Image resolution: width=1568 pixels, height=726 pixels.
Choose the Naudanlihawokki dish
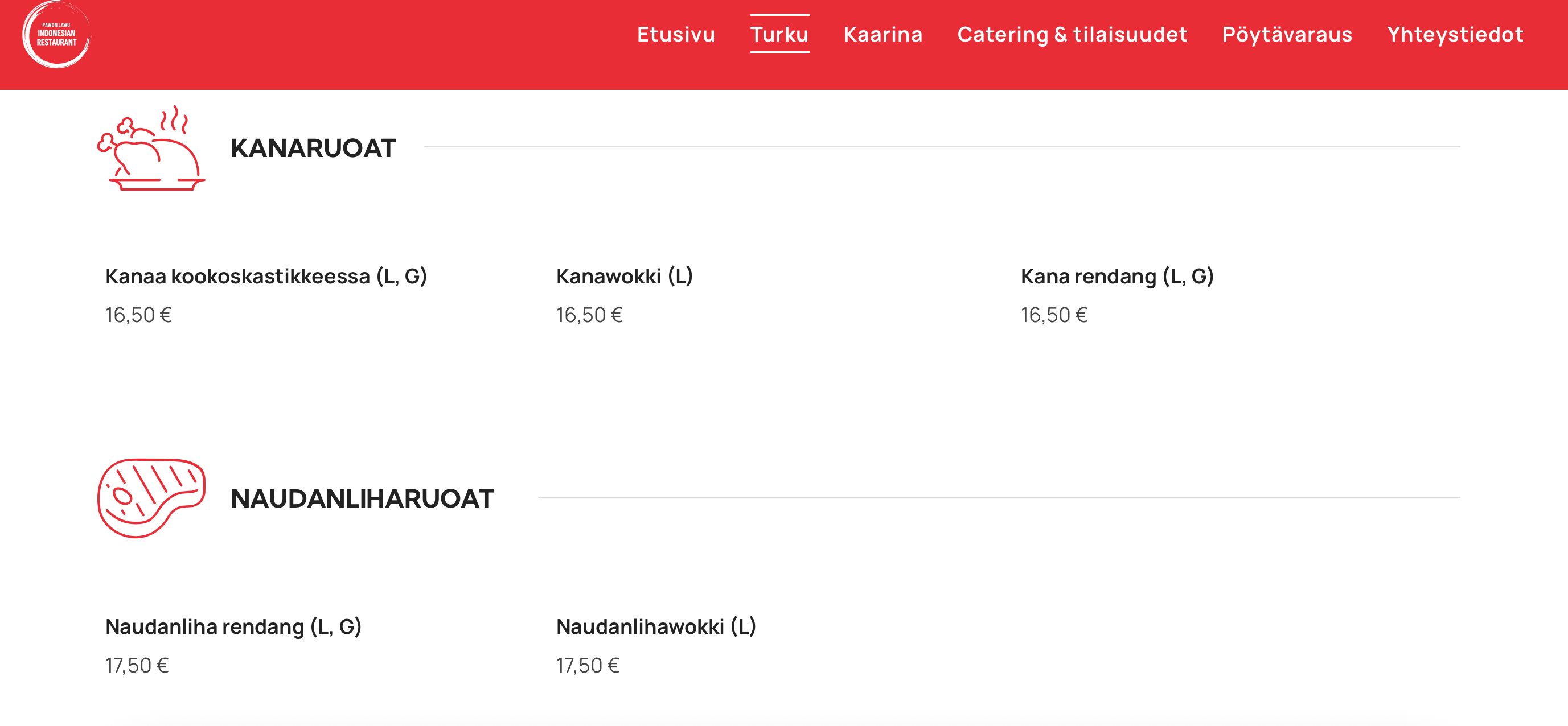coord(655,627)
